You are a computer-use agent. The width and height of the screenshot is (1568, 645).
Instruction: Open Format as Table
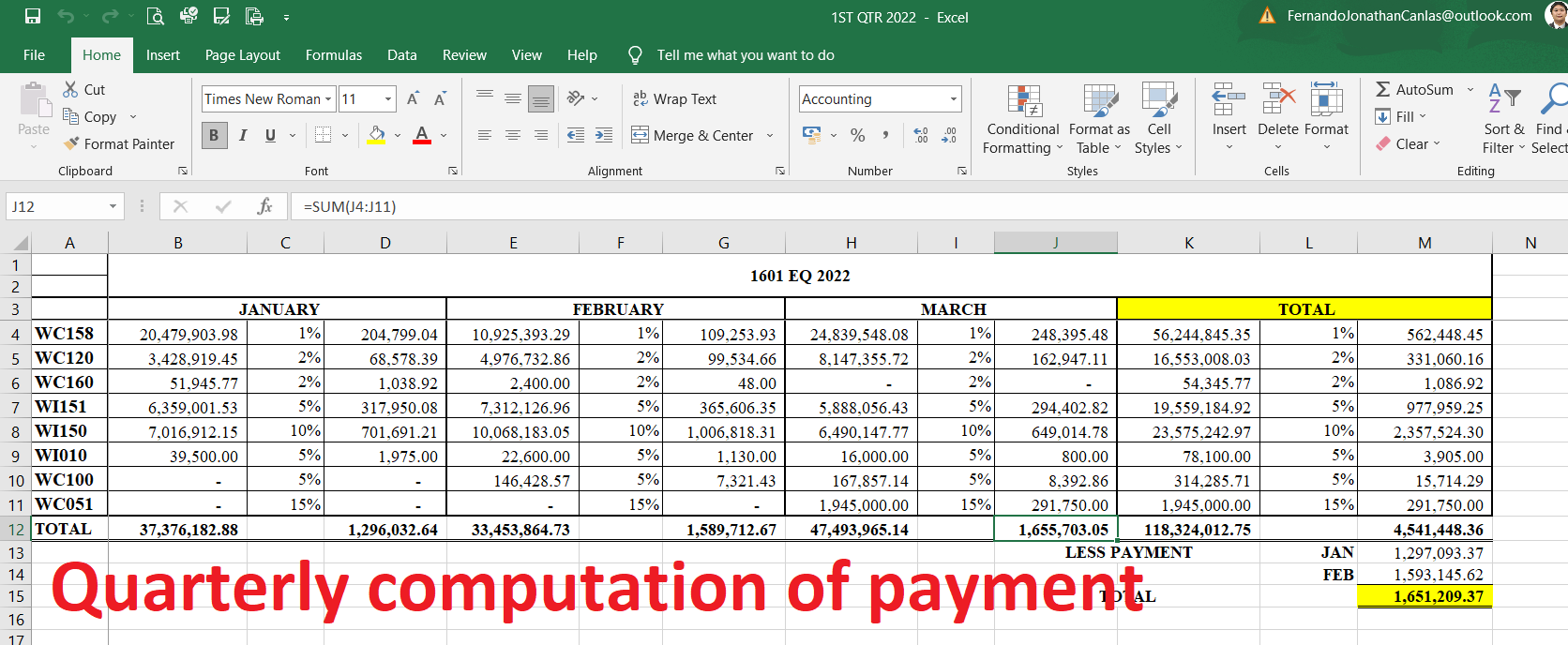click(1099, 120)
